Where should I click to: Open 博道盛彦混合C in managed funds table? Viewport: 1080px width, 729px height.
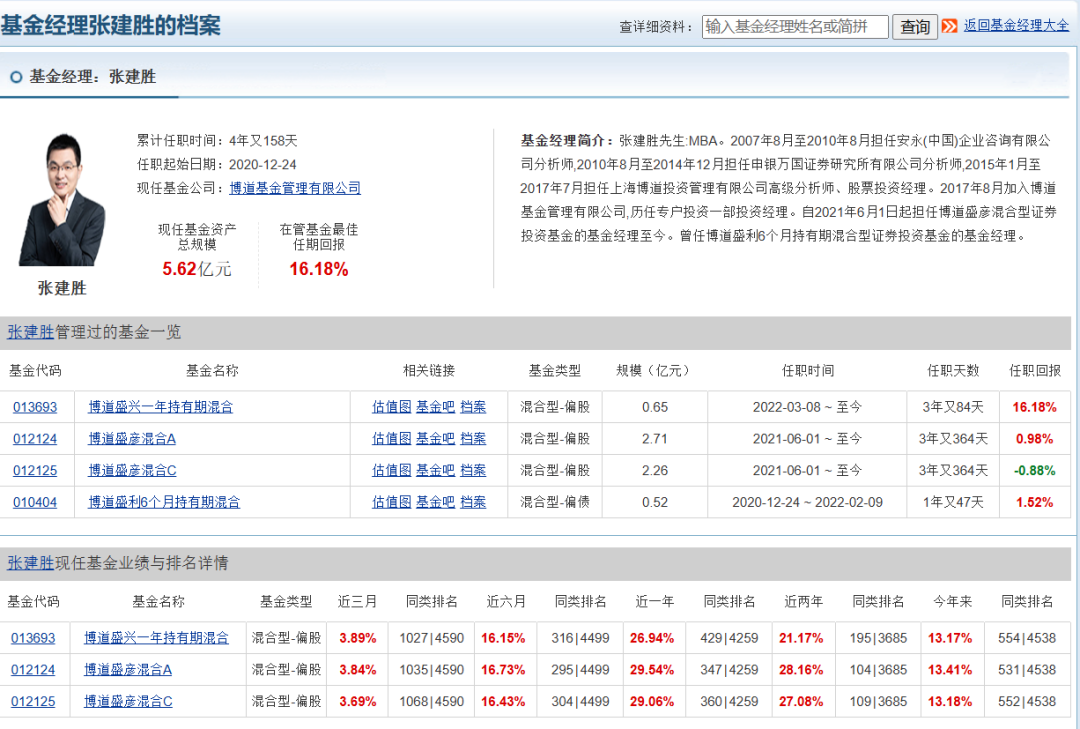tap(132, 471)
